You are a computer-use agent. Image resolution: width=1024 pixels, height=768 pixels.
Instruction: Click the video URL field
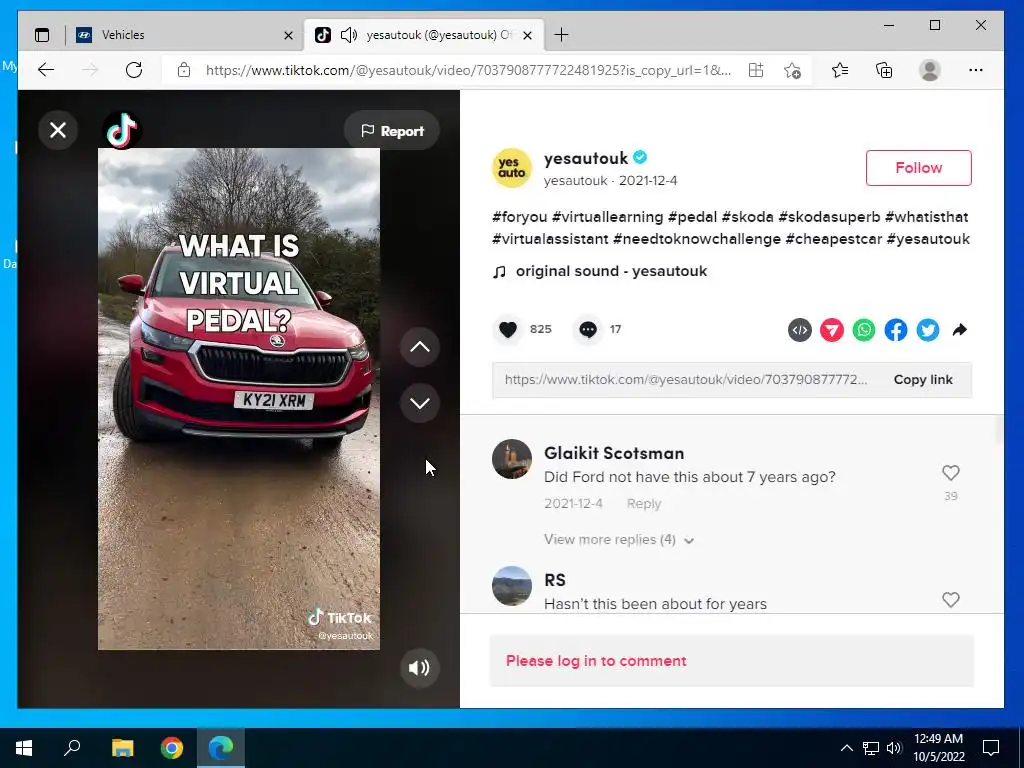[x=686, y=379]
